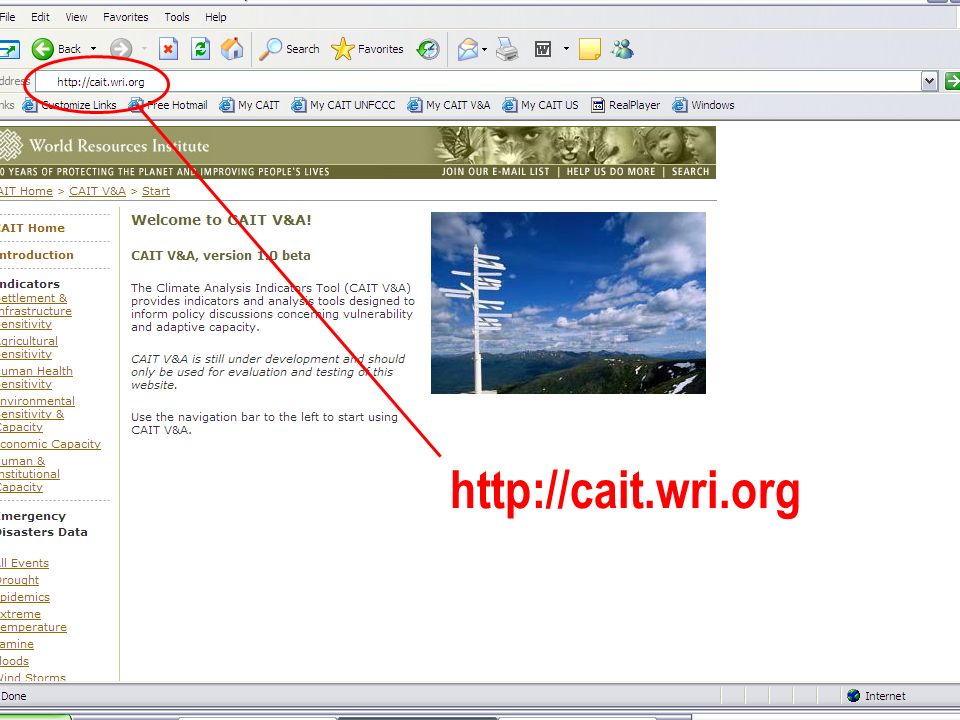Viewport: 960px width, 720px height.
Task: Click the Internet zone status icon
Action: click(853, 696)
